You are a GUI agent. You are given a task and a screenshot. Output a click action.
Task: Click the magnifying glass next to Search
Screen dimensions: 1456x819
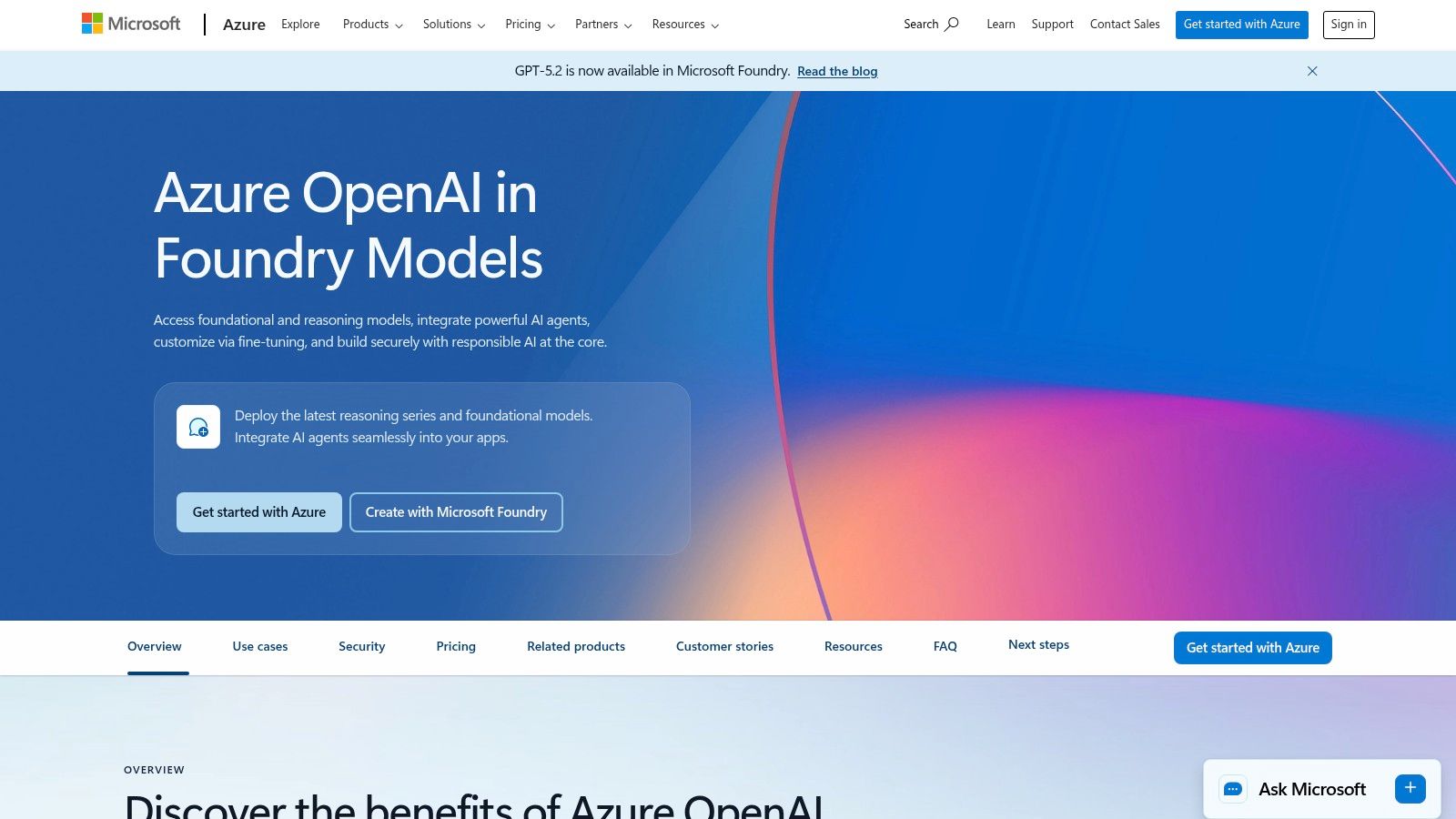pyautogui.click(x=951, y=25)
